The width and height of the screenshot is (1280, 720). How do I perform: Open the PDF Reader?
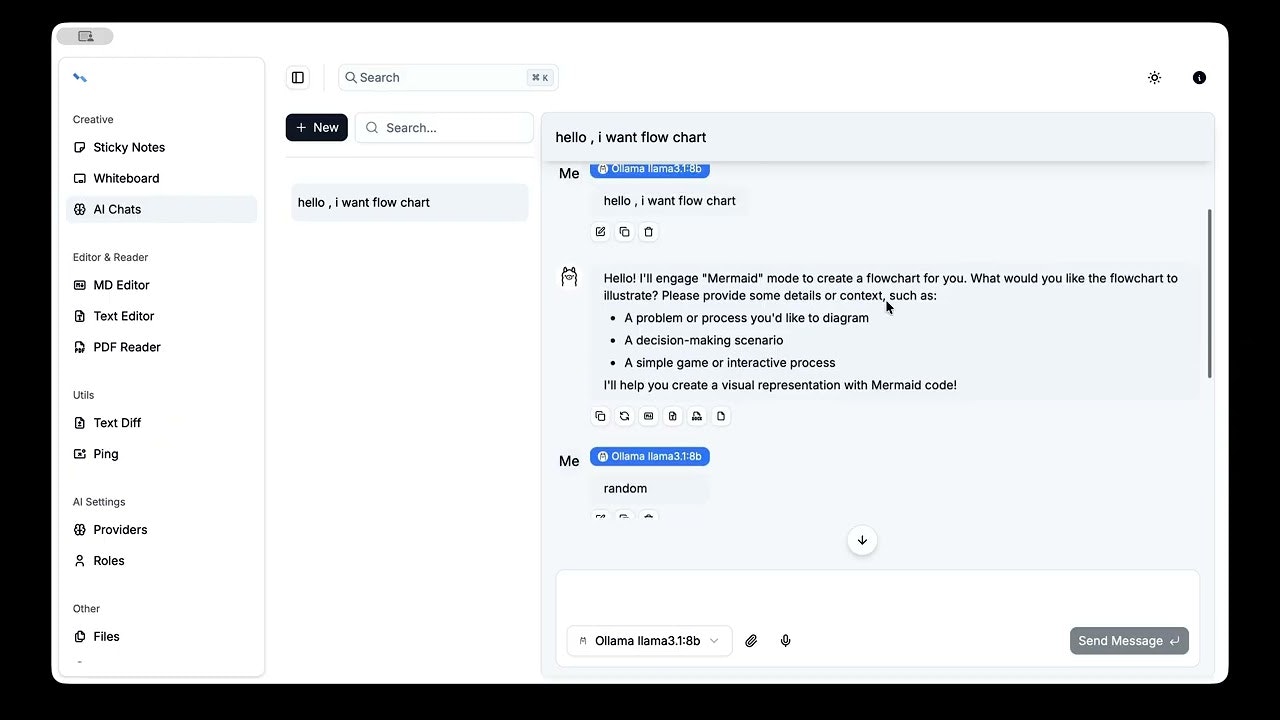[x=161, y=347]
